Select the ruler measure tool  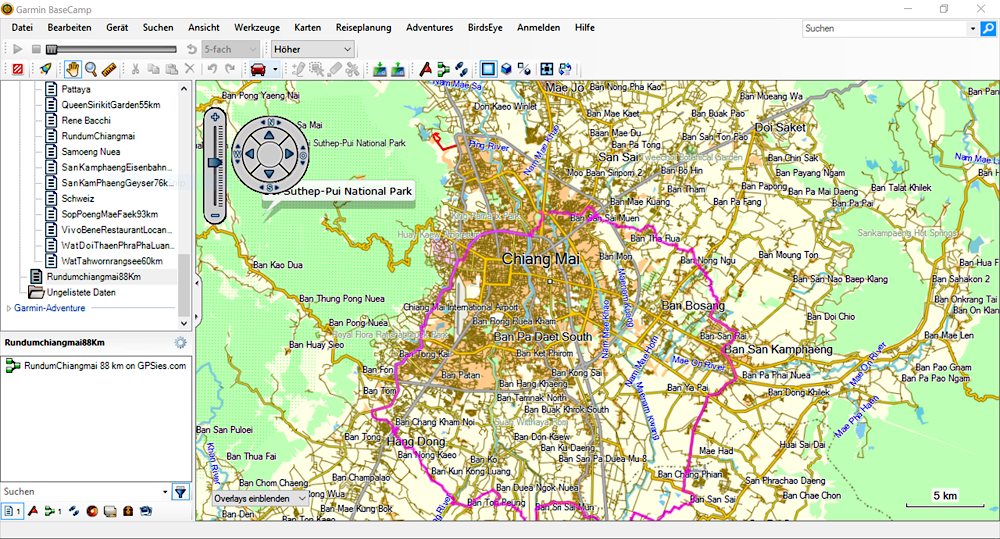(x=109, y=69)
